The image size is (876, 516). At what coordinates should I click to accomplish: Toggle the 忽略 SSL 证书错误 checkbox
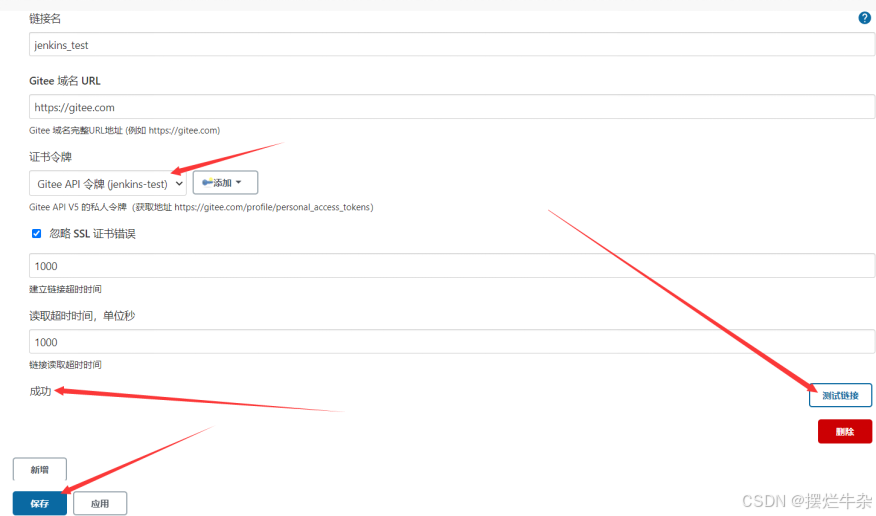click(x=36, y=233)
